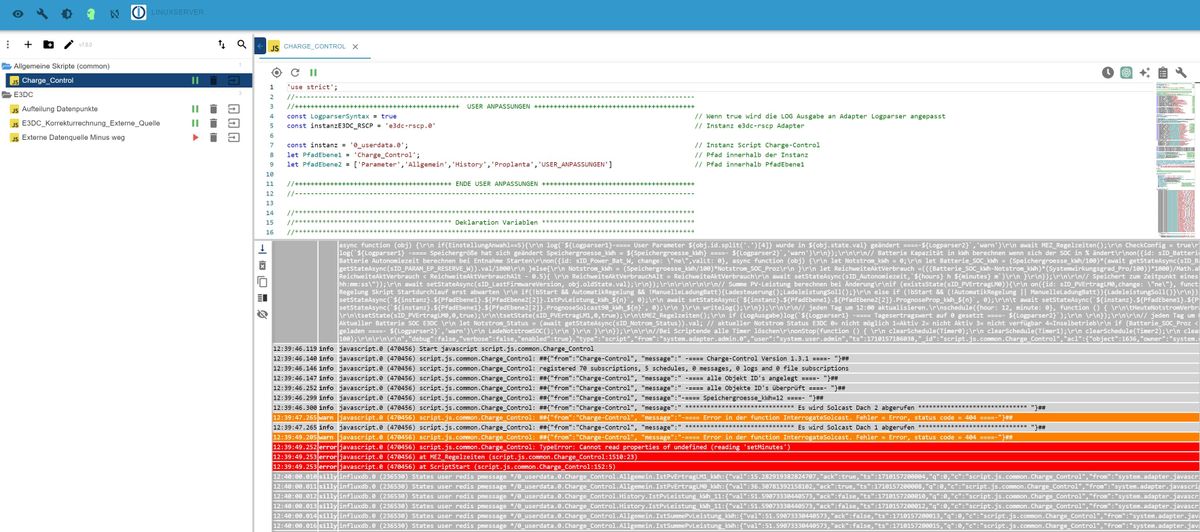Toggle log column layout icon
The height and width of the screenshot is (532, 1200).
point(262,297)
